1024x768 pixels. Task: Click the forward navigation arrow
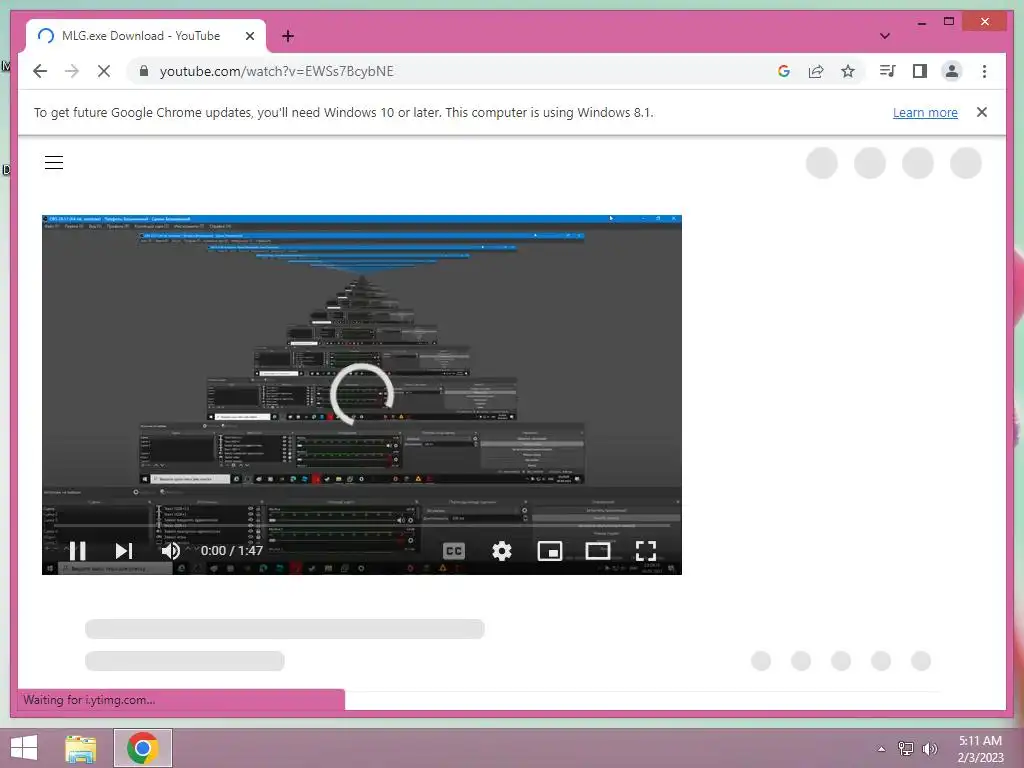click(x=72, y=71)
